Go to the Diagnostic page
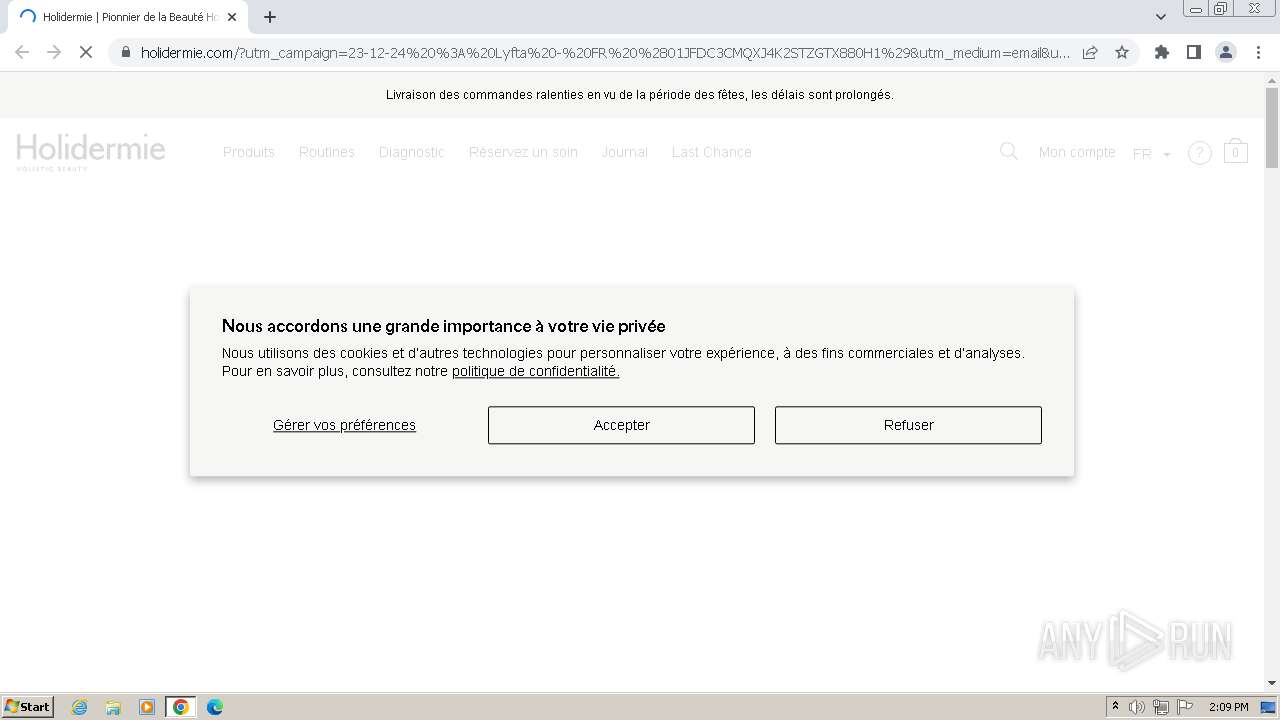The width and height of the screenshot is (1280, 720). pyautogui.click(x=412, y=152)
